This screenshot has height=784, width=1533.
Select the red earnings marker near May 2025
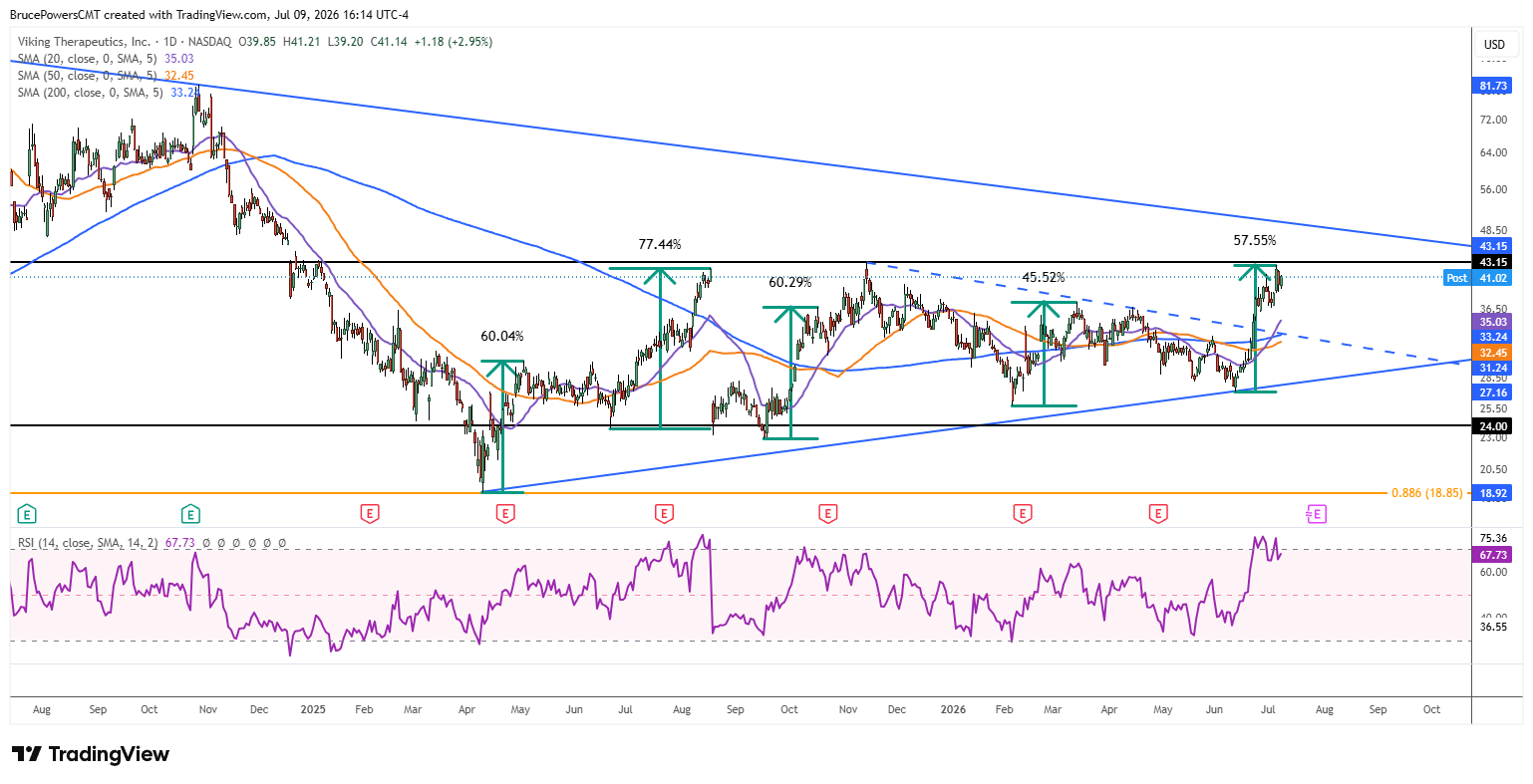pyautogui.click(x=505, y=514)
